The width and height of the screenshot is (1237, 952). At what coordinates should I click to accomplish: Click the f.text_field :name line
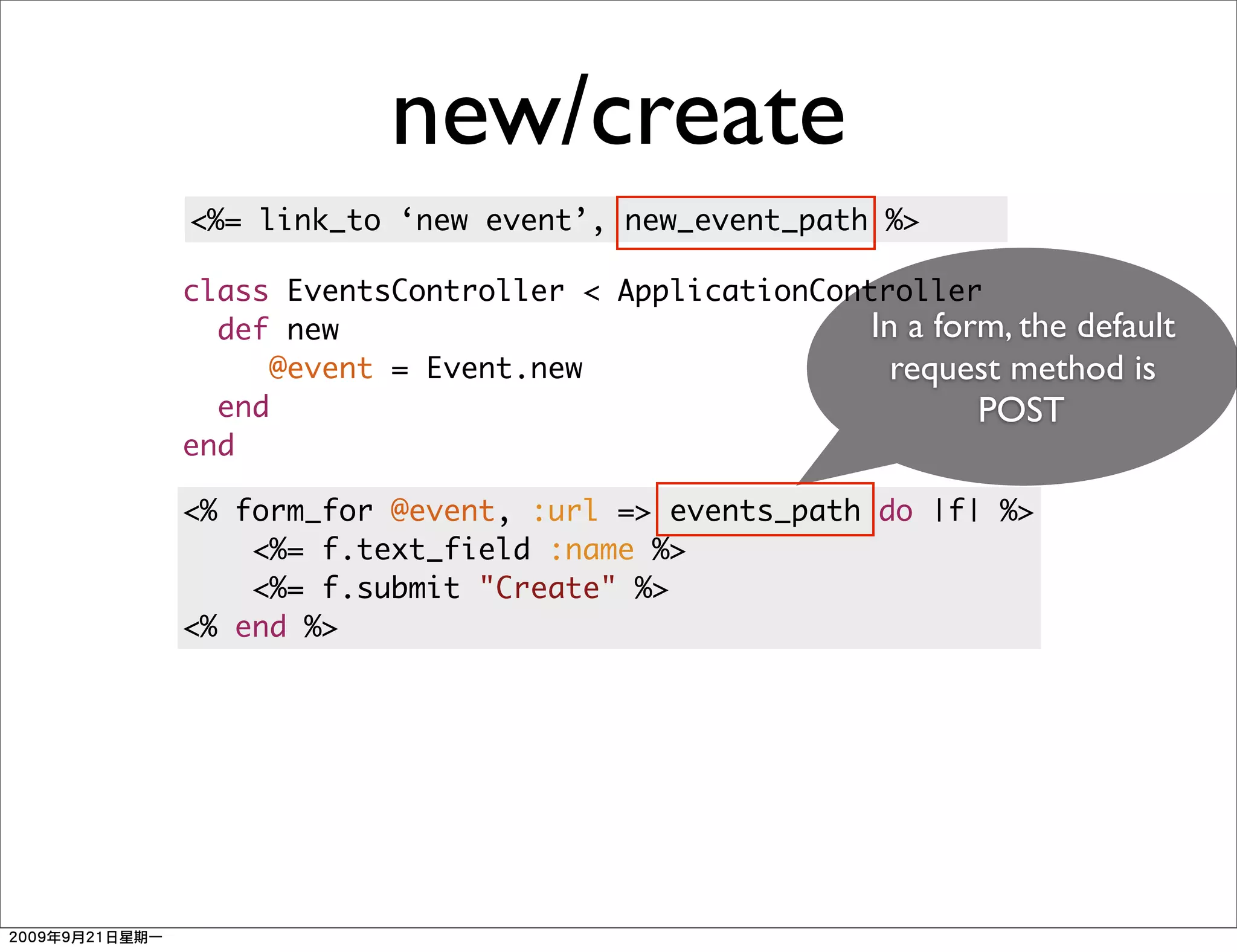pos(469,550)
